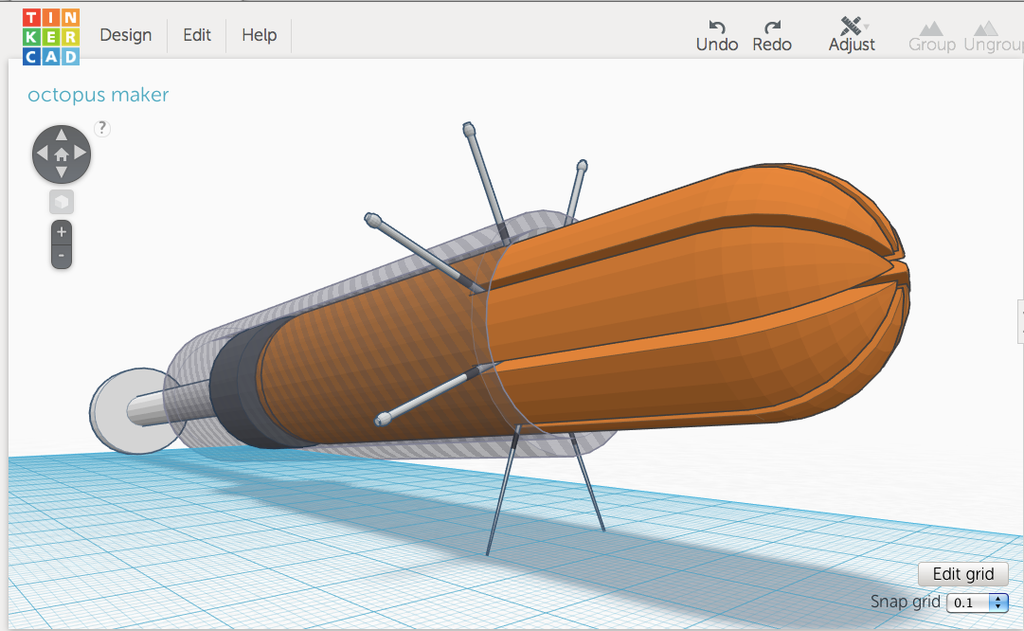This screenshot has width=1024, height=631.
Task: Zoom out with the minus button
Action: point(61,256)
